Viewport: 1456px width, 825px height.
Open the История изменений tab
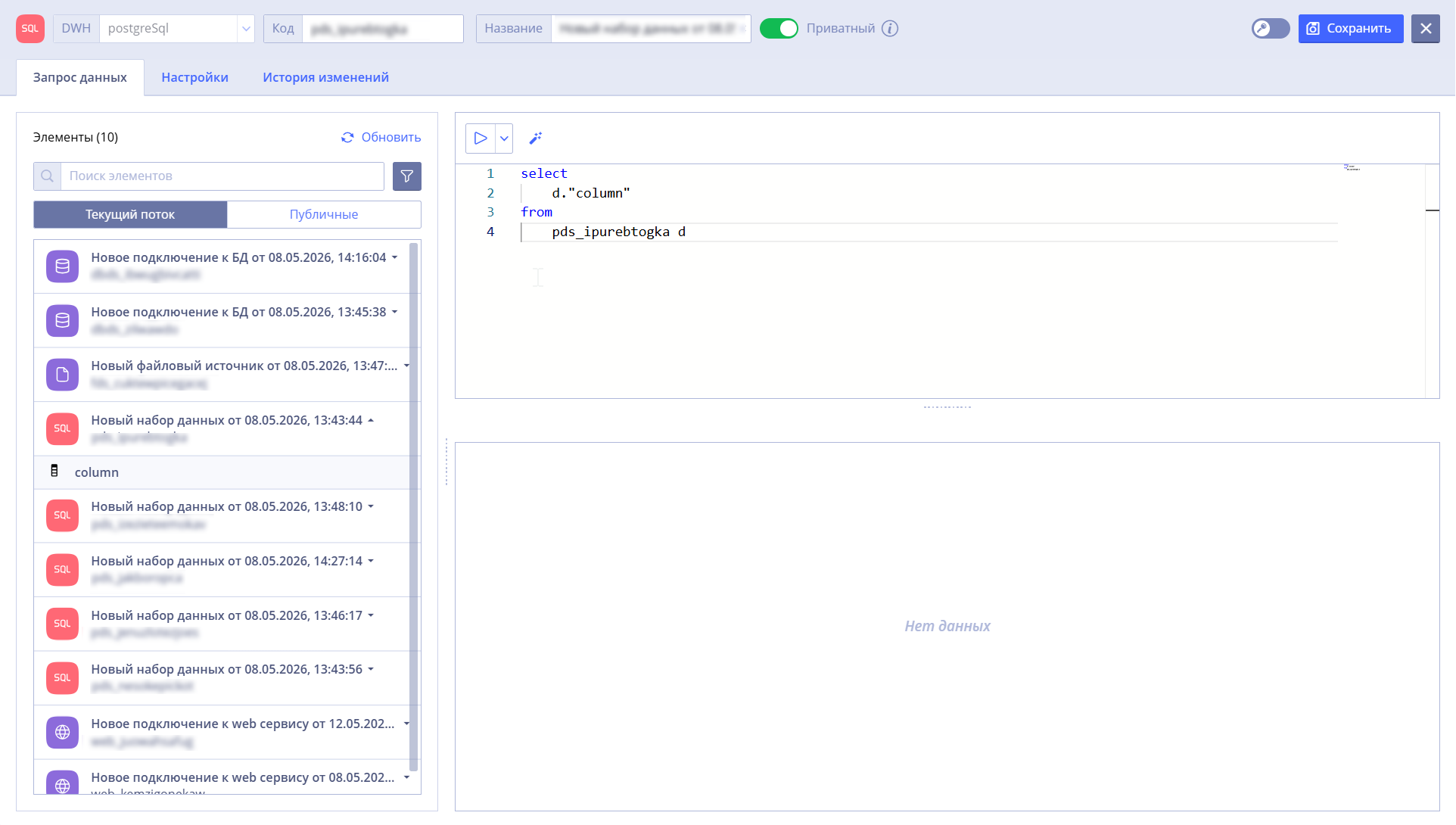[x=325, y=77]
